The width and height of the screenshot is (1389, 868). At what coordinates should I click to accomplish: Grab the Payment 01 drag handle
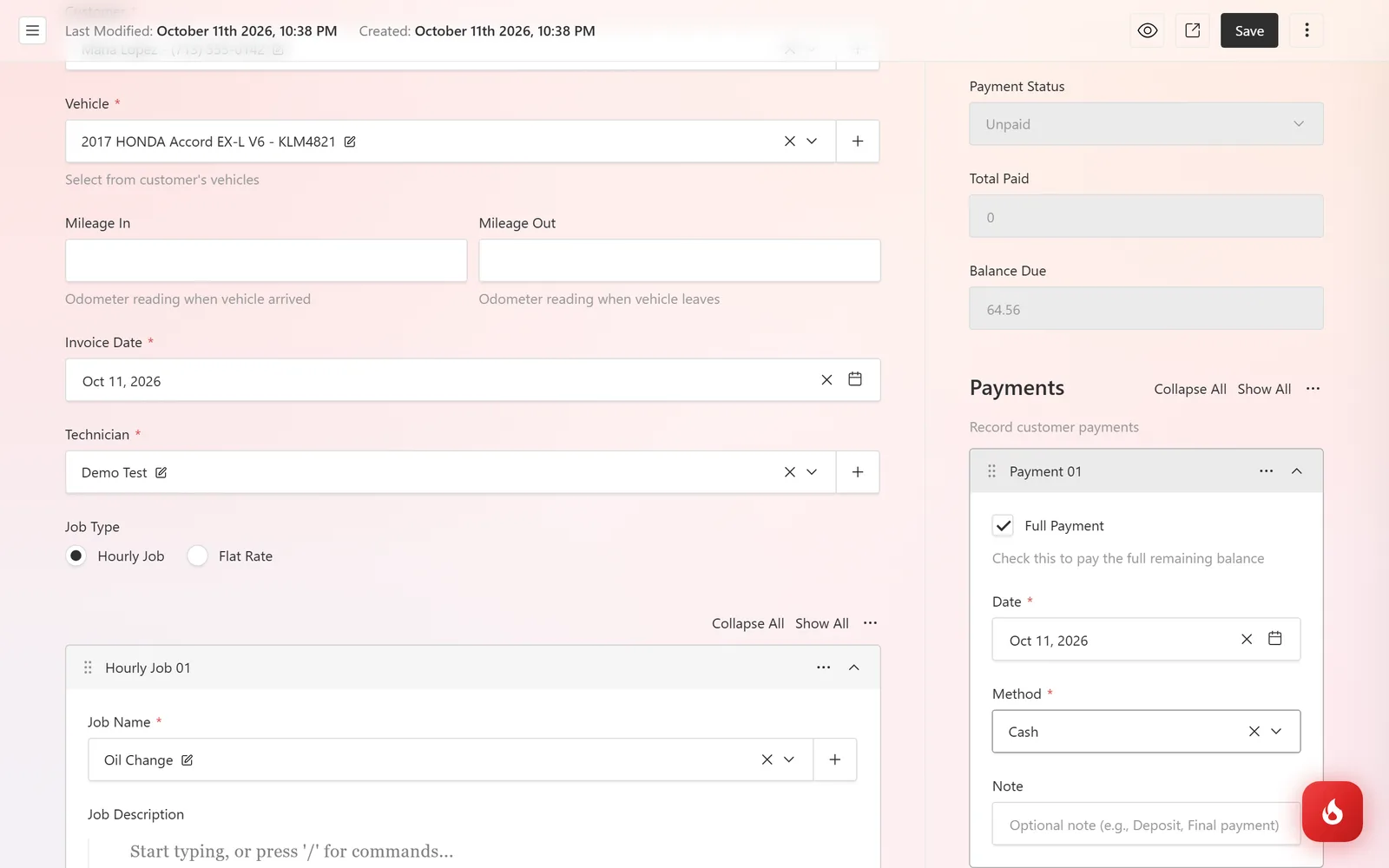(991, 471)
